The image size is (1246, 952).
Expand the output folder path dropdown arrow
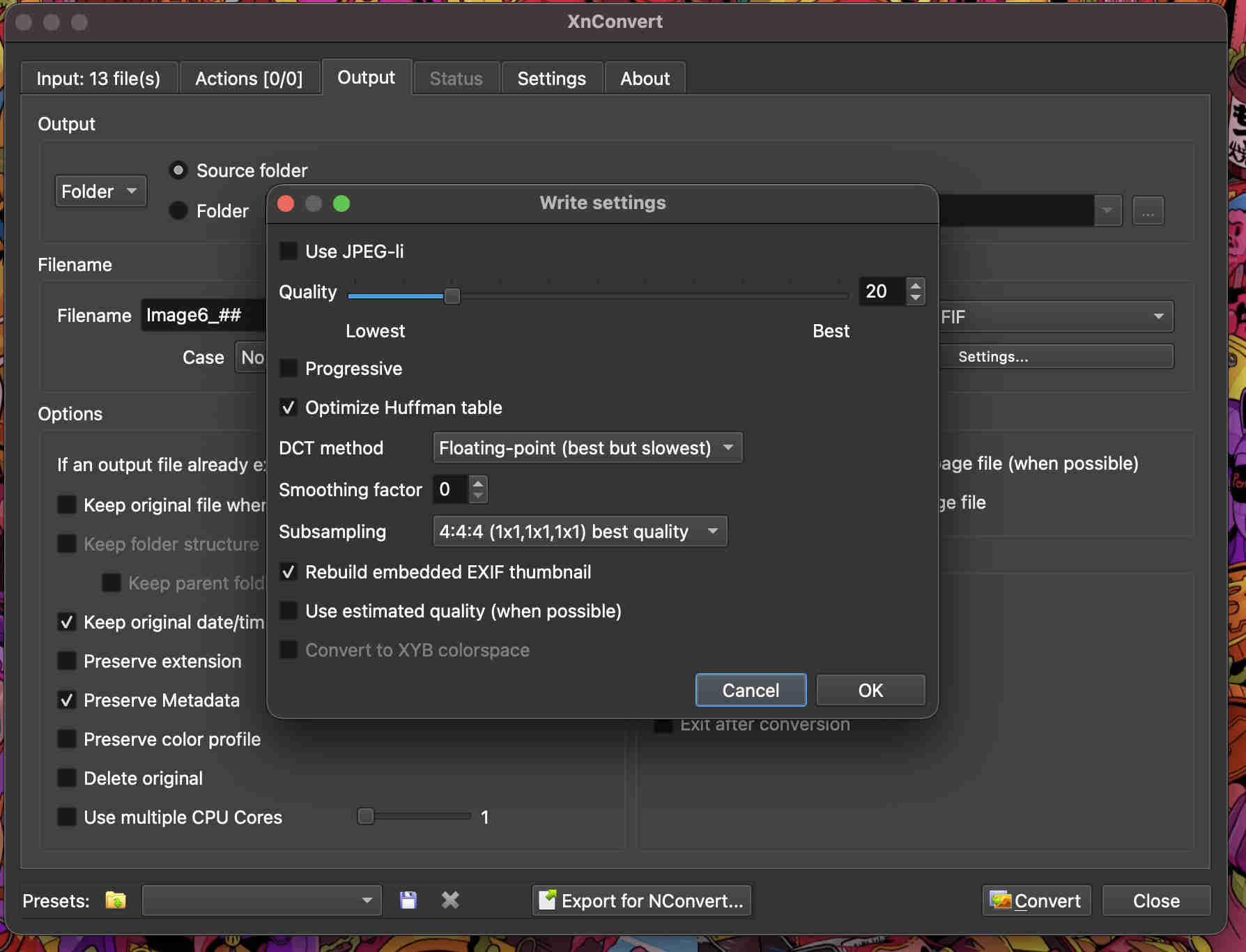(x=1107, y=210)
